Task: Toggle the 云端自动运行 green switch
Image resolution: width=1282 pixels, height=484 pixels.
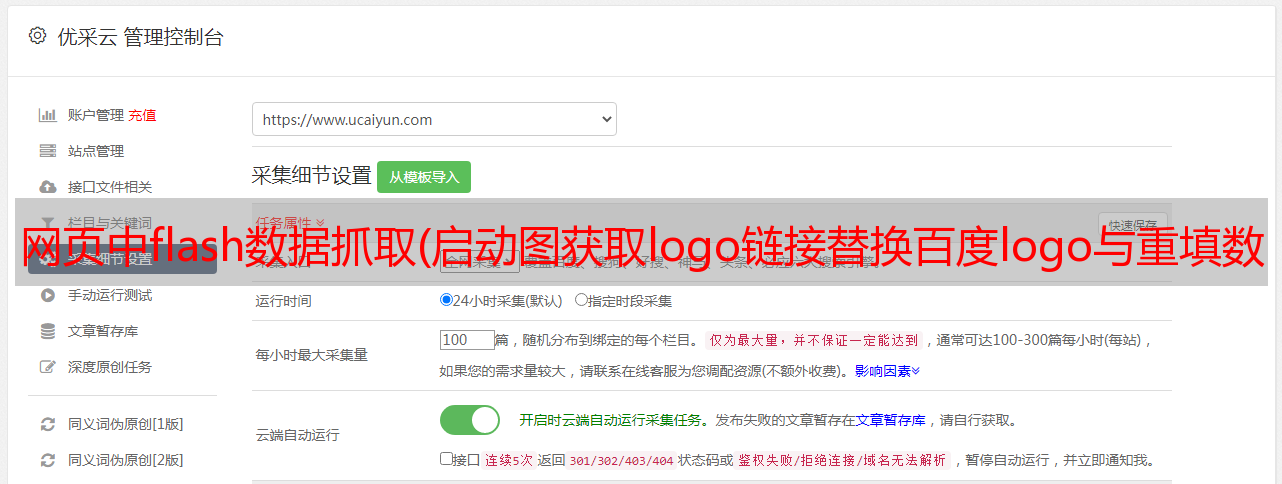Action: [470, 420]
